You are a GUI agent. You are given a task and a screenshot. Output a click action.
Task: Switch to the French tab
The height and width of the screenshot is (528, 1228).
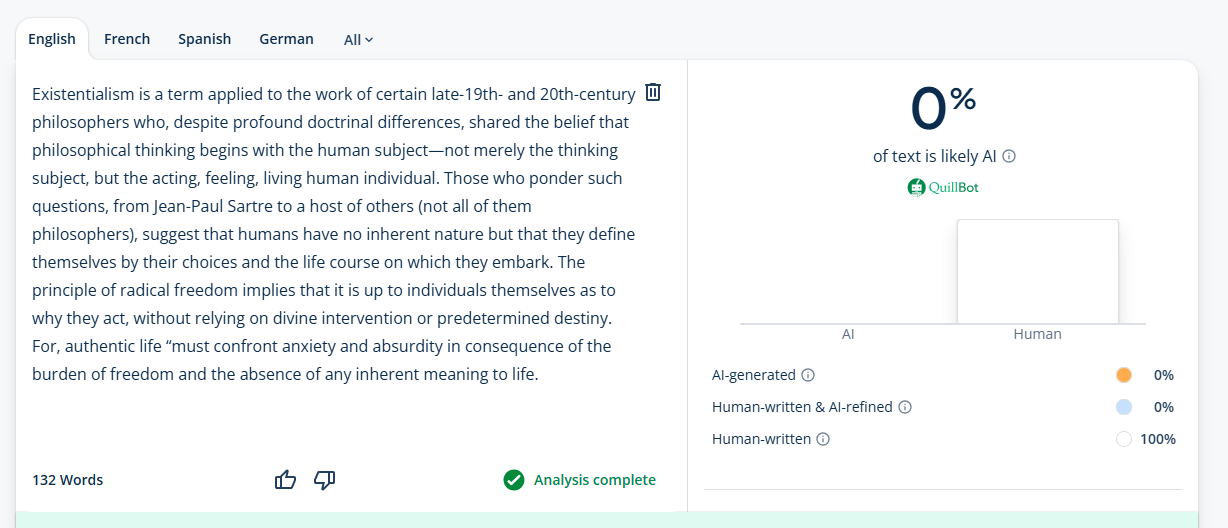click(x=127, y=39)
